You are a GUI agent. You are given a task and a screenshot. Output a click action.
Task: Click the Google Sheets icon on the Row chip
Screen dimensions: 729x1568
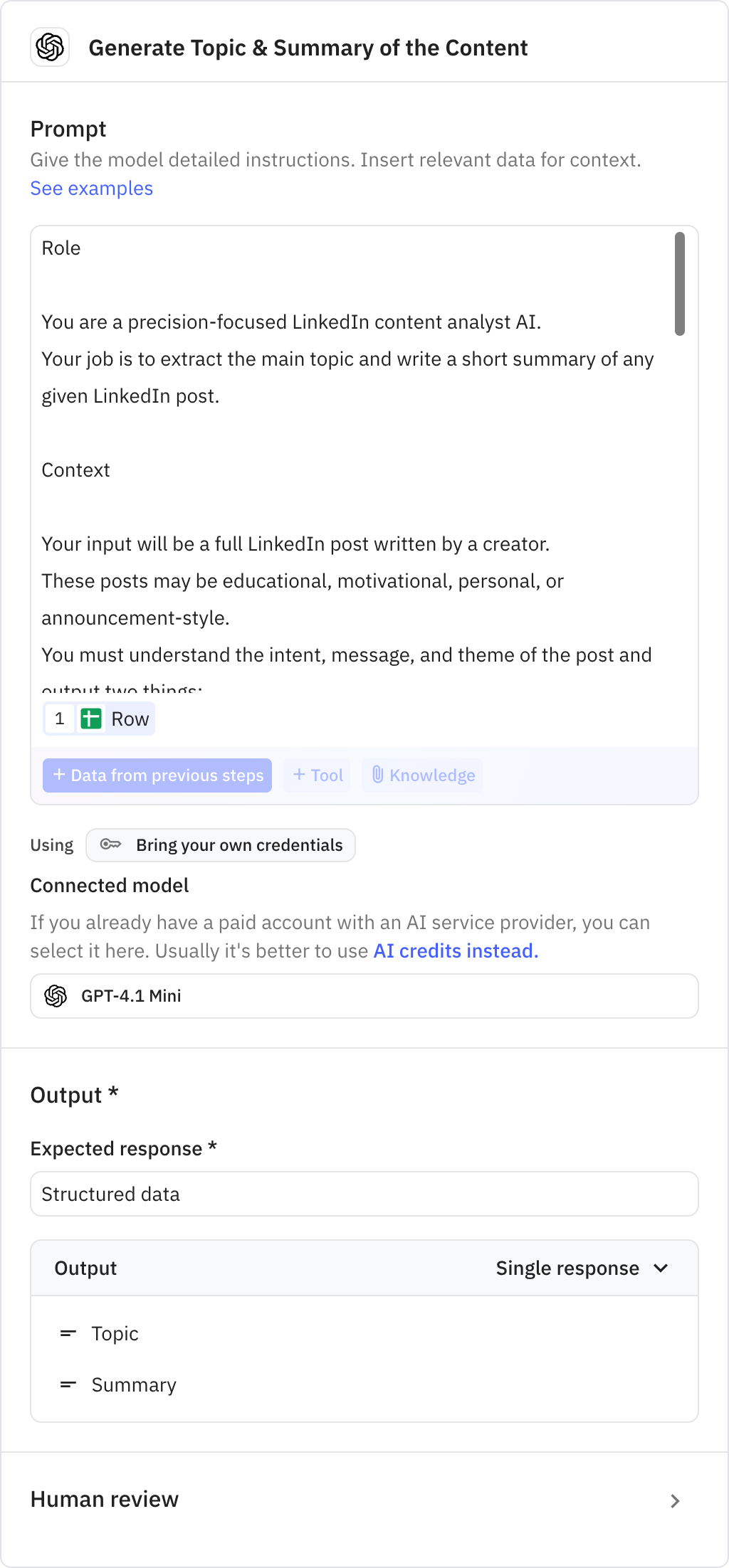92,719
